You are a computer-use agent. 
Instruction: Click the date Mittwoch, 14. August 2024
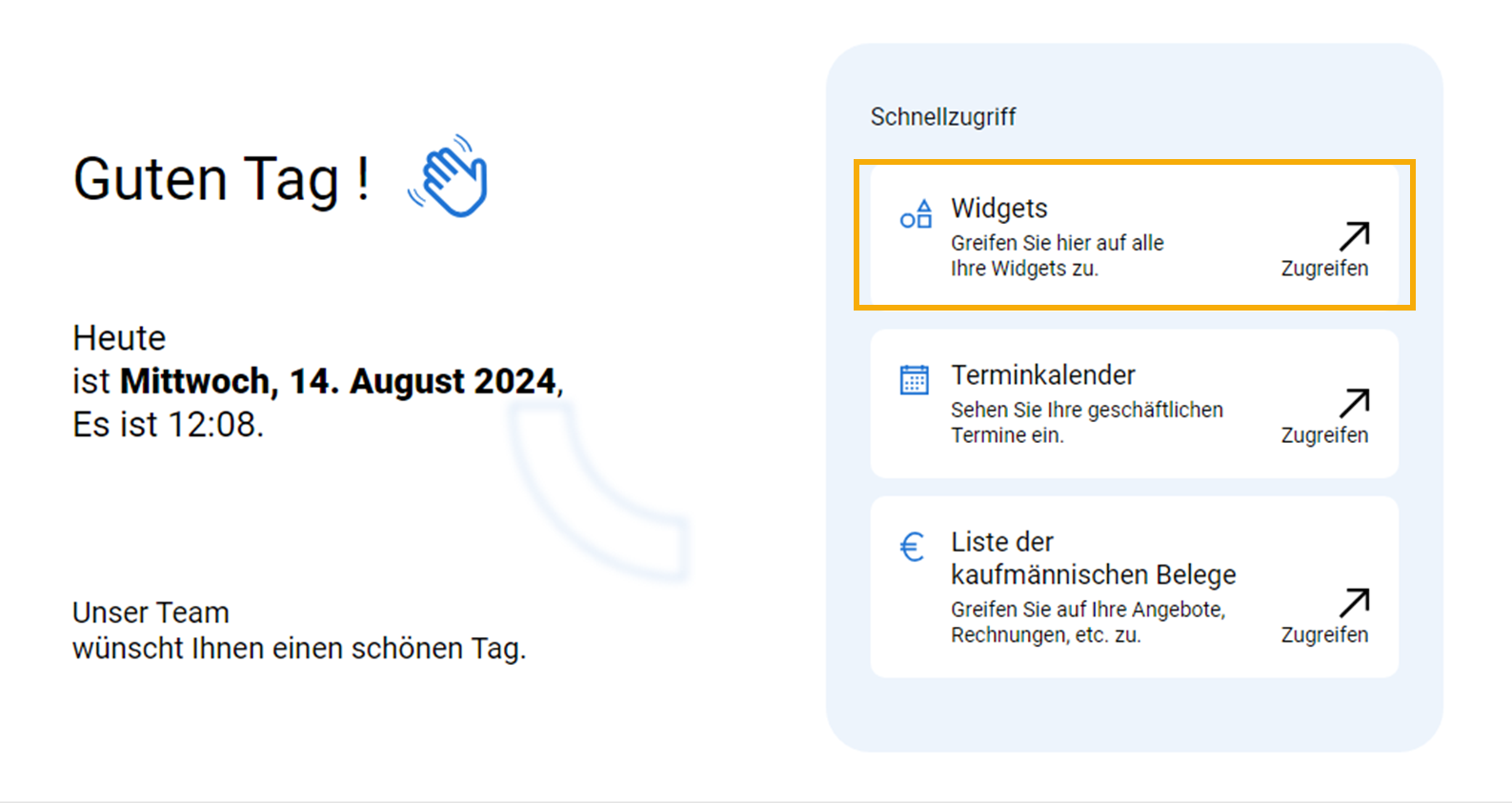click(339, 381)
